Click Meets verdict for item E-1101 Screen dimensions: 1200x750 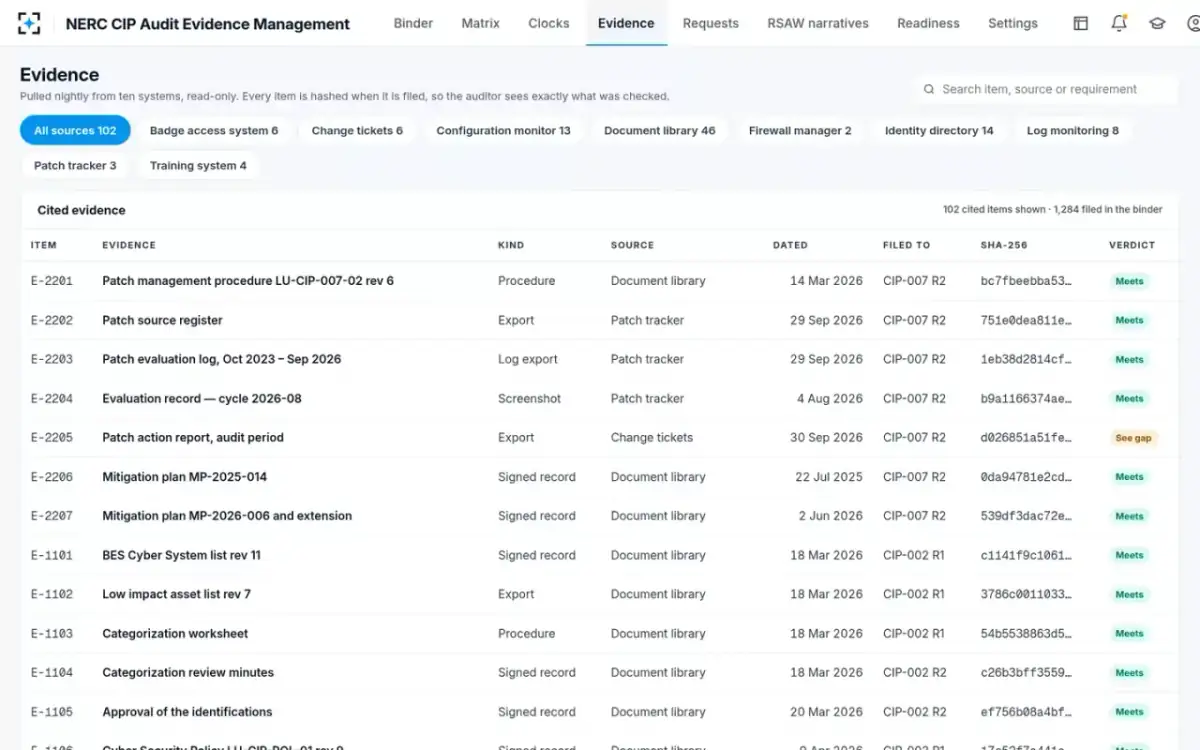coord(1129,555)
